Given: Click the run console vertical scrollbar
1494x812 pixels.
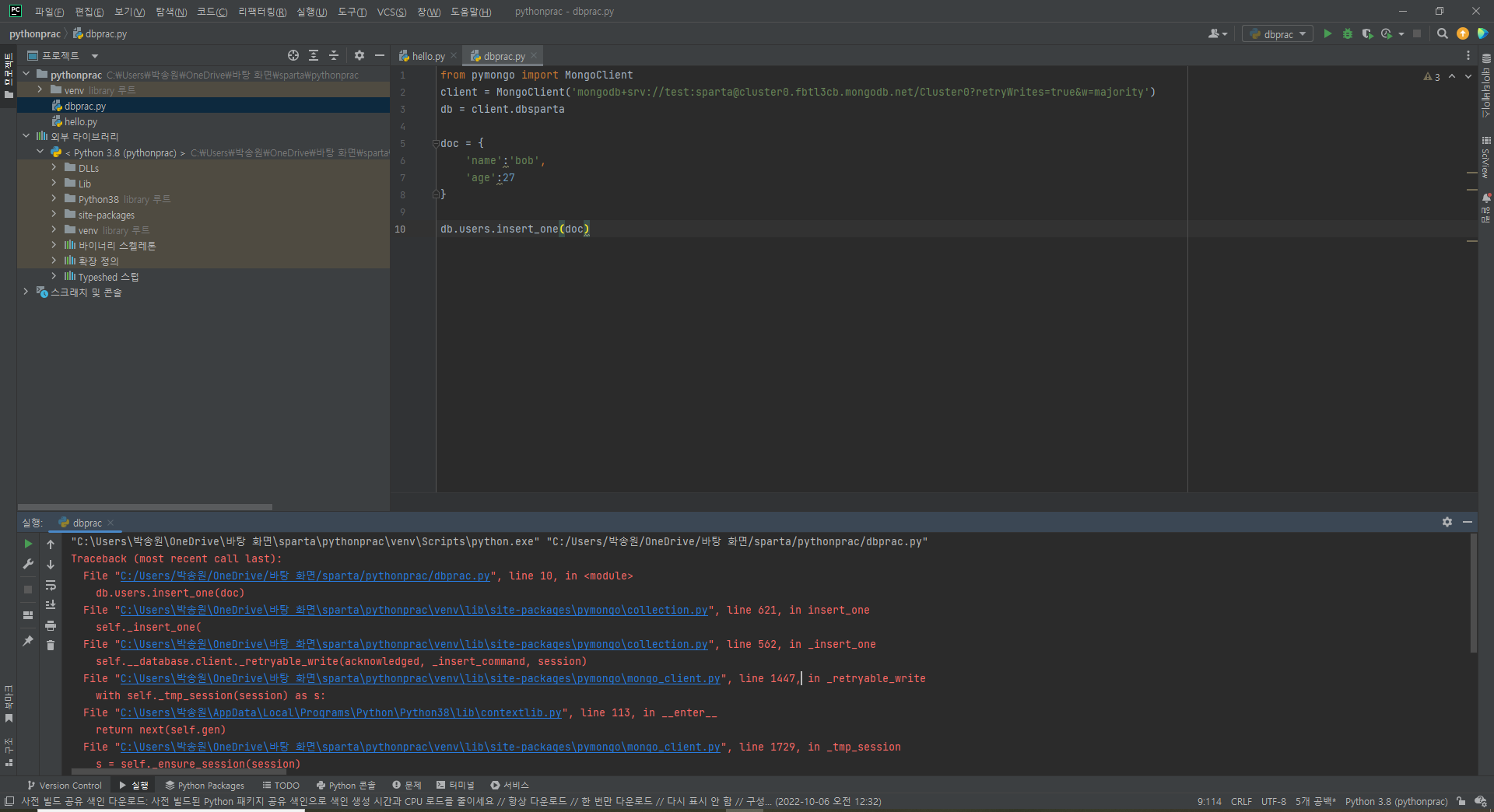Looking at the screenshot, I should [1472, 593].
